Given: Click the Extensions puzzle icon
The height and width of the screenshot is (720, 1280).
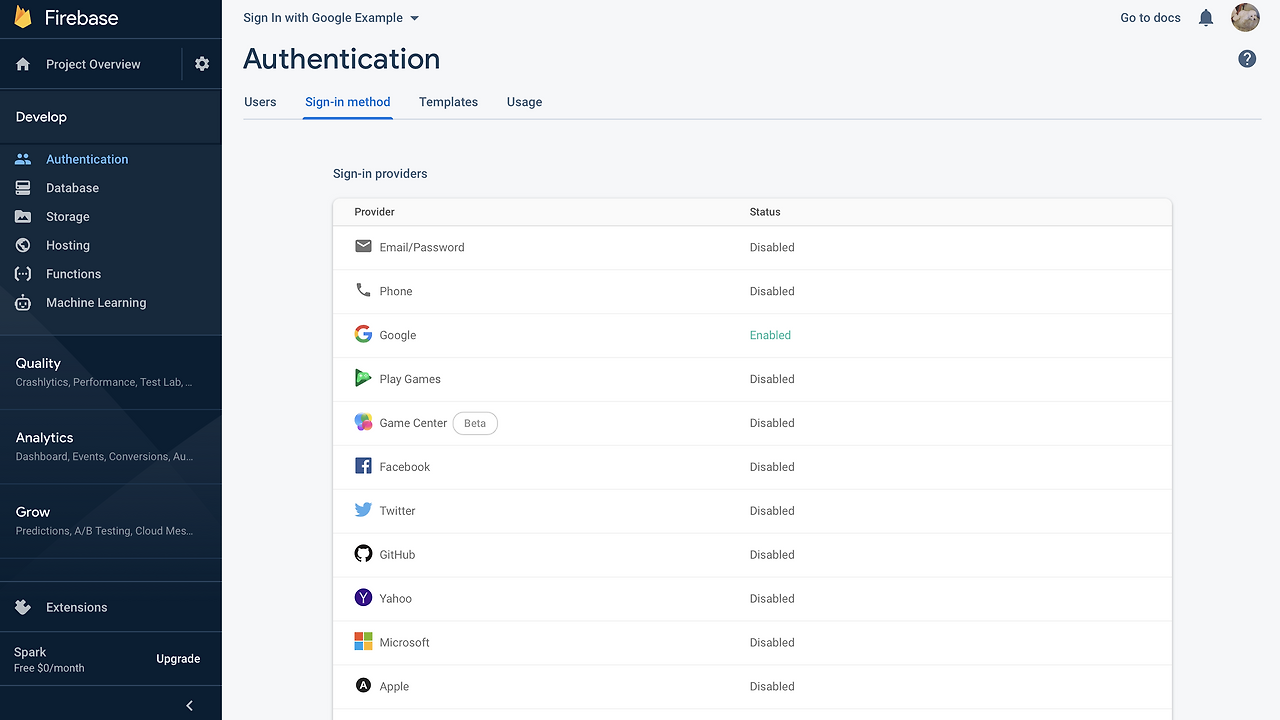Looking at the screenshot, I should (x=23, y=607).
